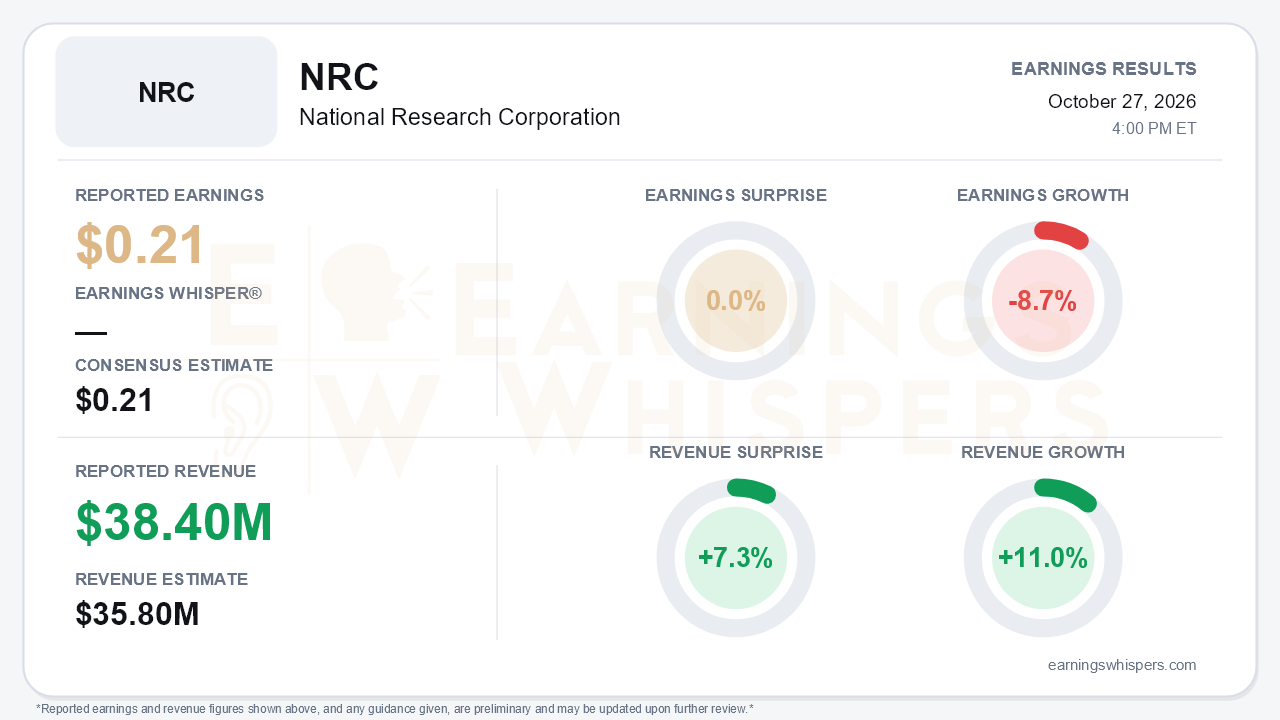Image resolution: width=1280 pixels, height=720 pixels.
Task: Click the +7.3% revenue surprise gauge
Action: [736, 558]
